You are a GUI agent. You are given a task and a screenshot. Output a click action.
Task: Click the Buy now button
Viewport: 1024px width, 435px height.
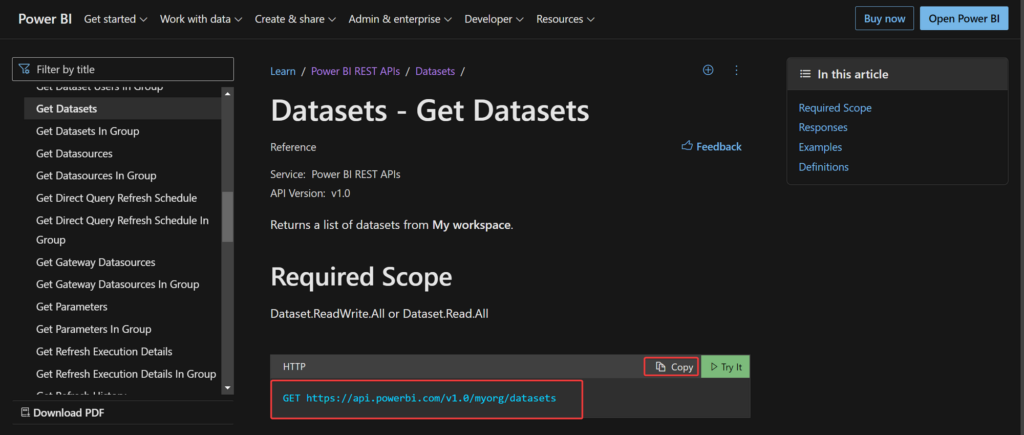[x=883, y=18]
